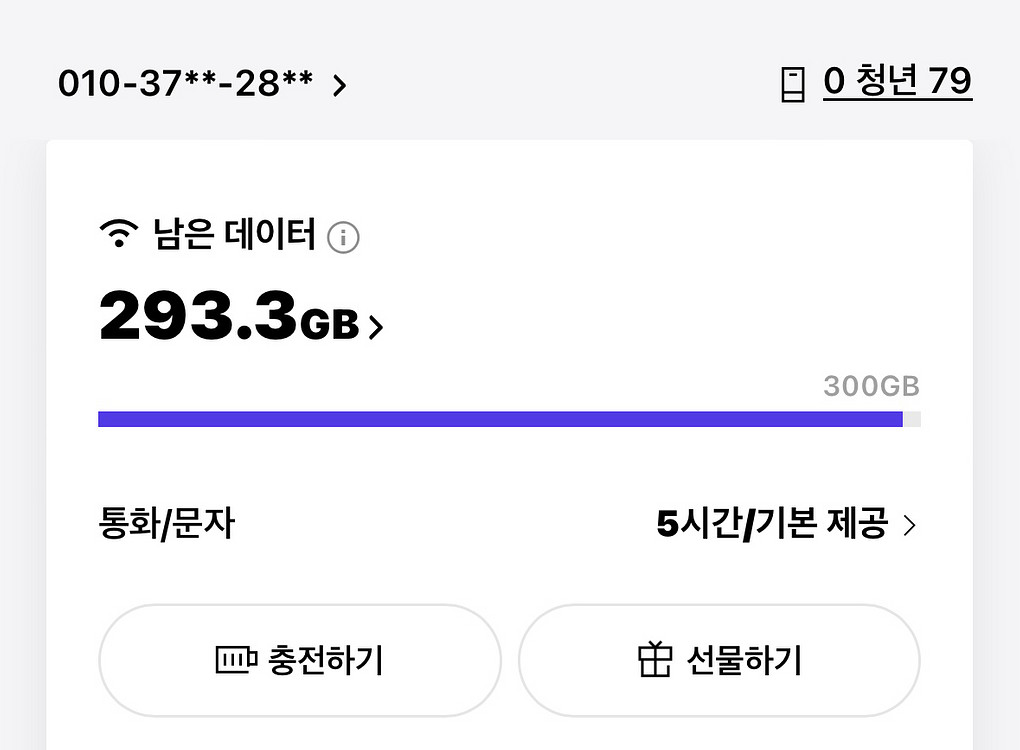
Task: Click the gray unfilled end of data bar
Action: (x=912, y=419)
